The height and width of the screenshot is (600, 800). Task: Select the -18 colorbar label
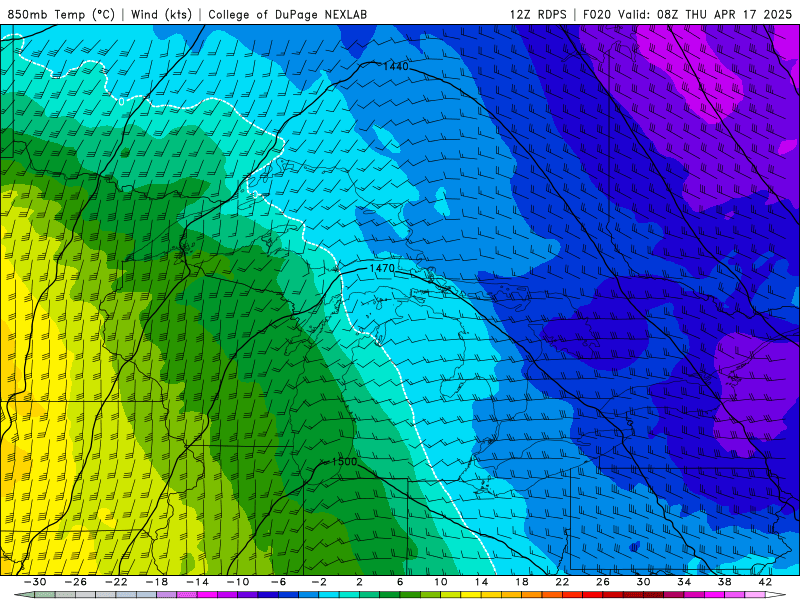tap(157, 582)
